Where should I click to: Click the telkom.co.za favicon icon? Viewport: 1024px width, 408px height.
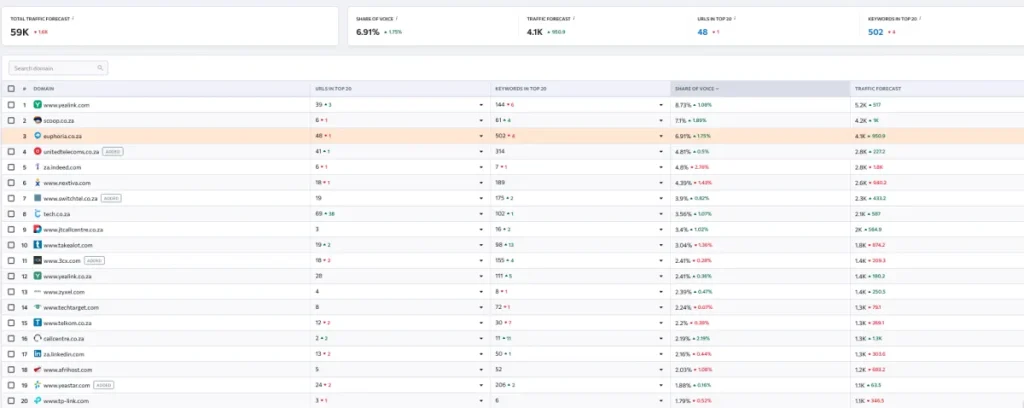coord(37,323)
